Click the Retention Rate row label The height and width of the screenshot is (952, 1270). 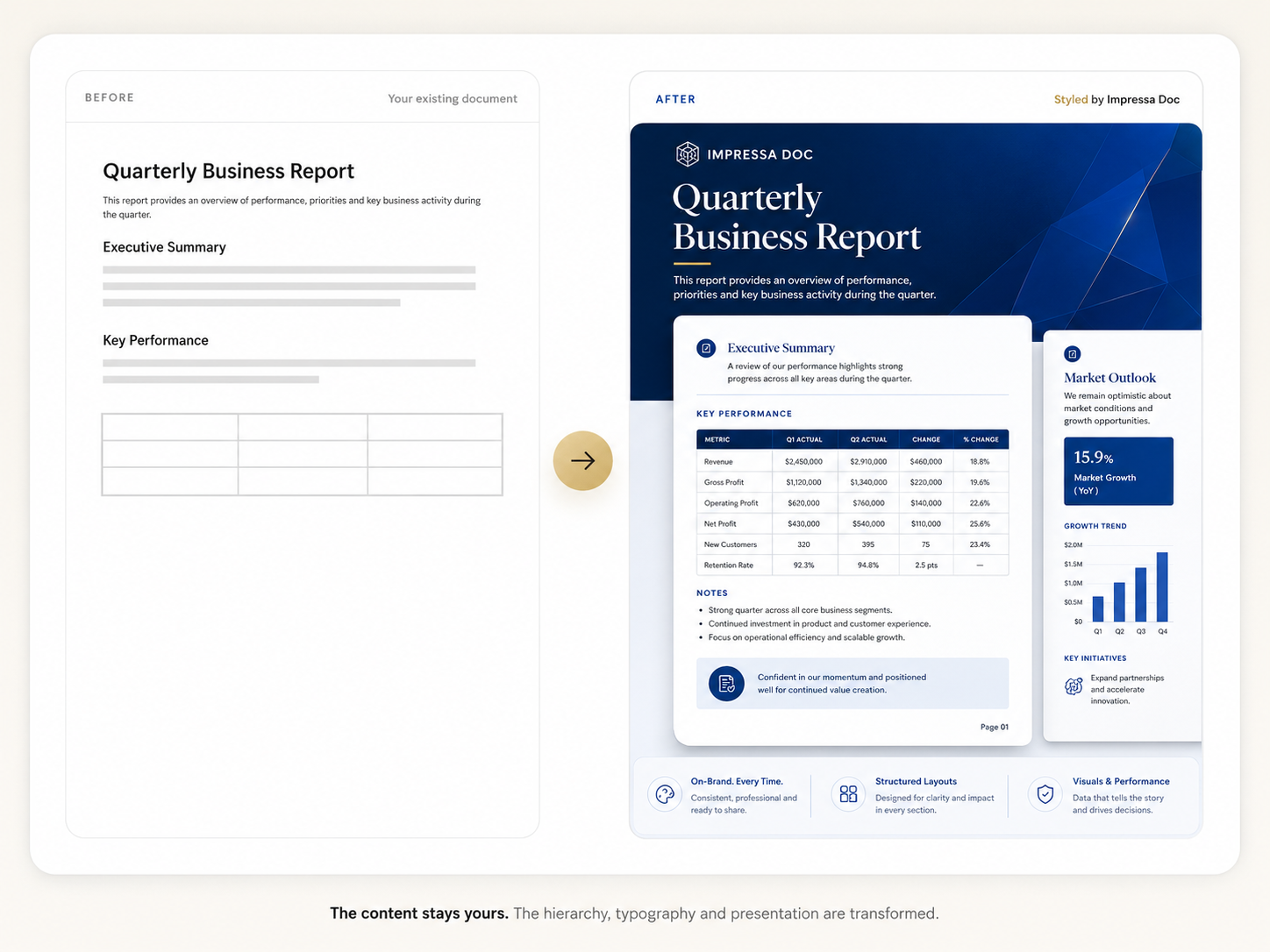[728, 565]
